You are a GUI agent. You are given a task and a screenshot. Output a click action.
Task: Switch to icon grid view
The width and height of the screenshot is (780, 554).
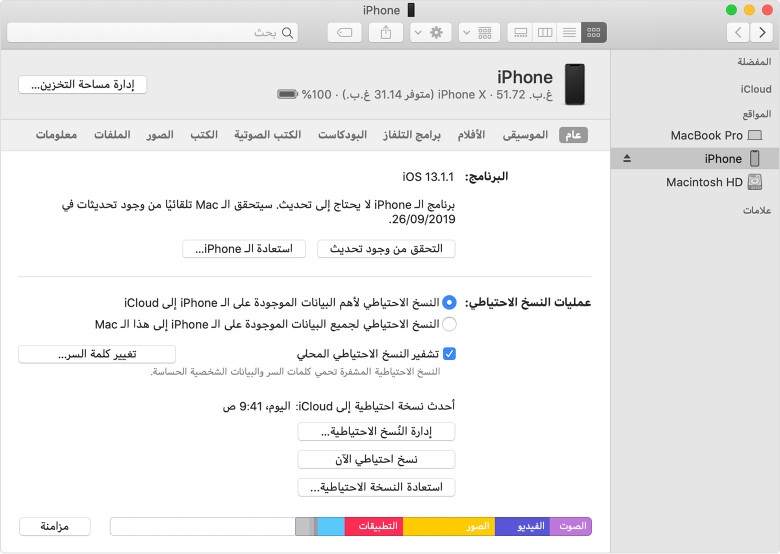(x=593, y=33)
